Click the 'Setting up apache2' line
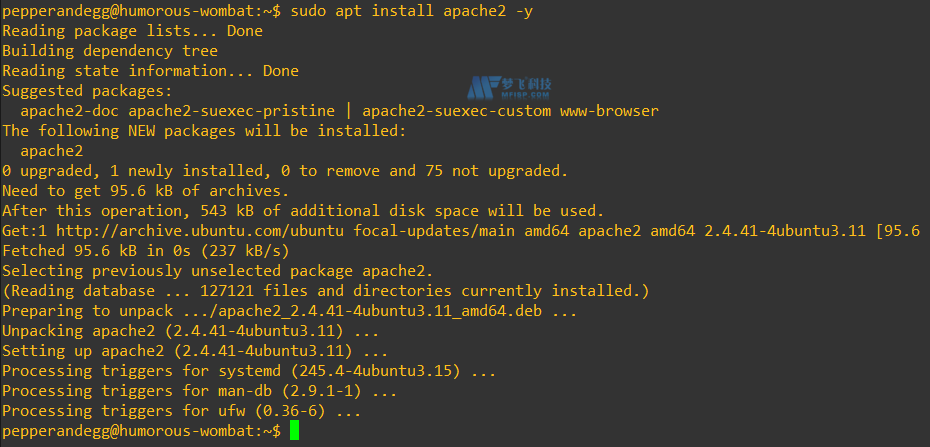930x447 pixels. [x=196, y=350]
